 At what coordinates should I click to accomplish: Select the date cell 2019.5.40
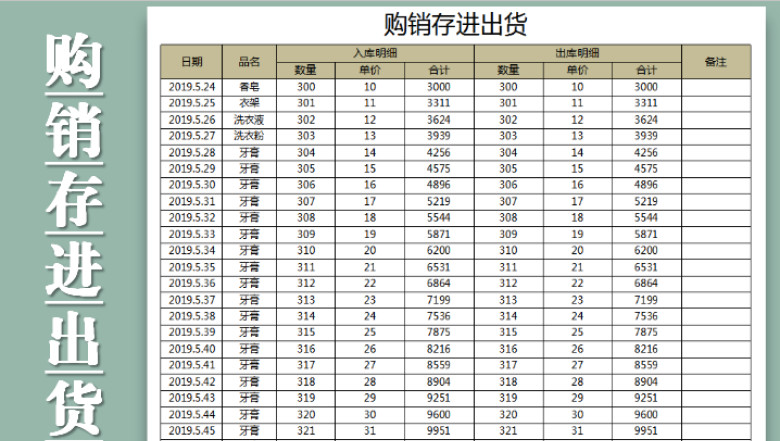(x=192, y=349)
